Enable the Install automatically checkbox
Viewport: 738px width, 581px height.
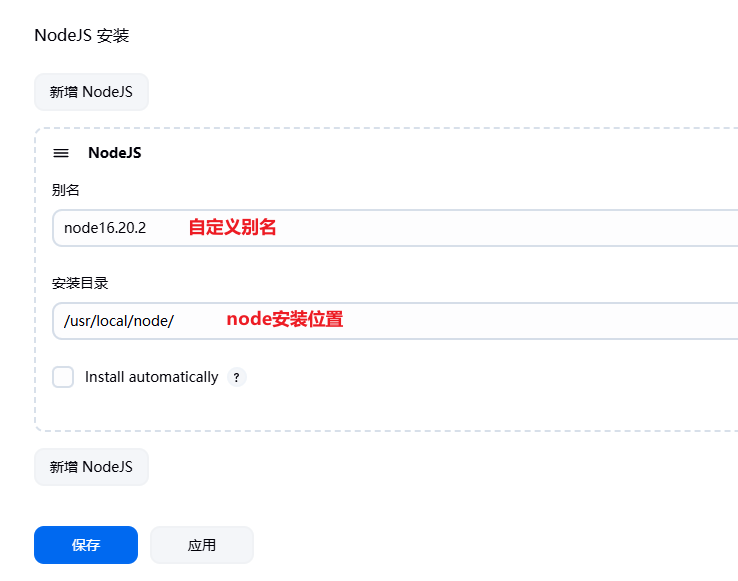pyautogui.click(x=63, y=377)
